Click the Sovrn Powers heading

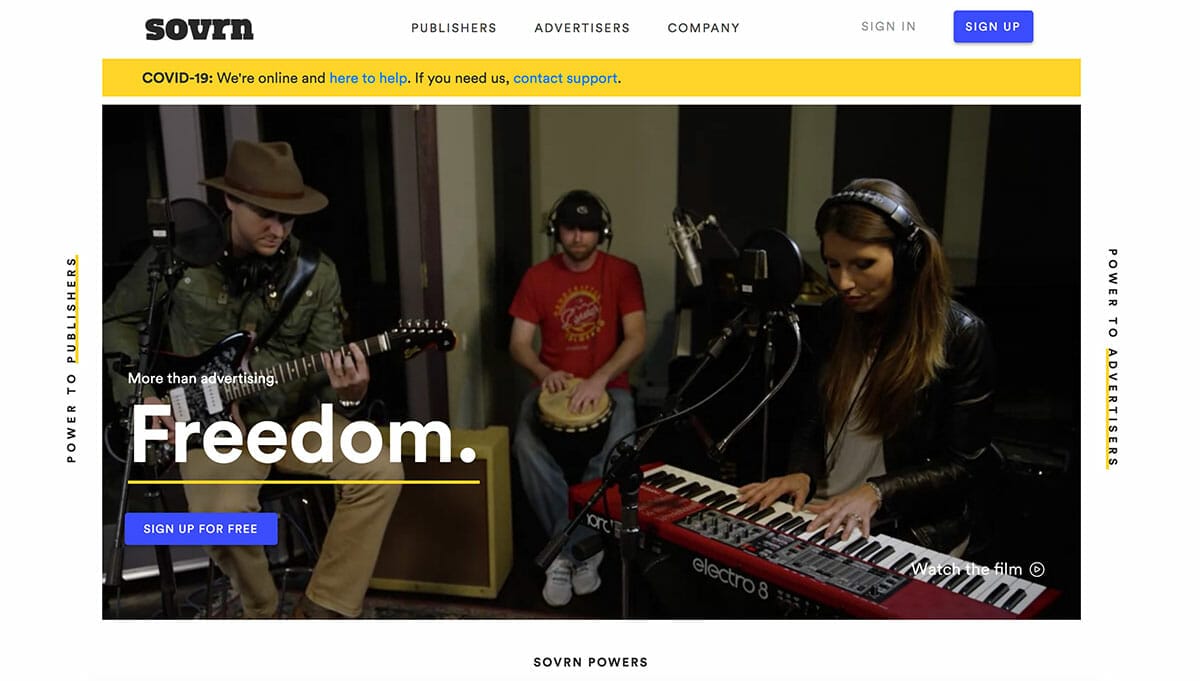[x=590, y=662]
